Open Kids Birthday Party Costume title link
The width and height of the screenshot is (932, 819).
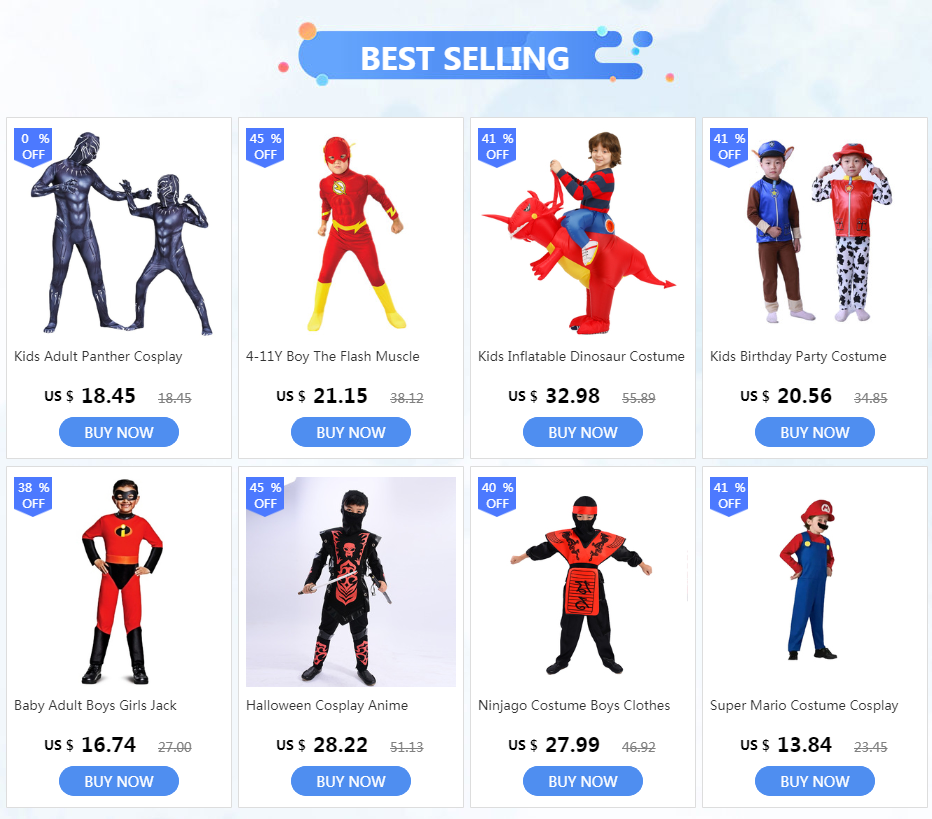click(x=798, y=357)
